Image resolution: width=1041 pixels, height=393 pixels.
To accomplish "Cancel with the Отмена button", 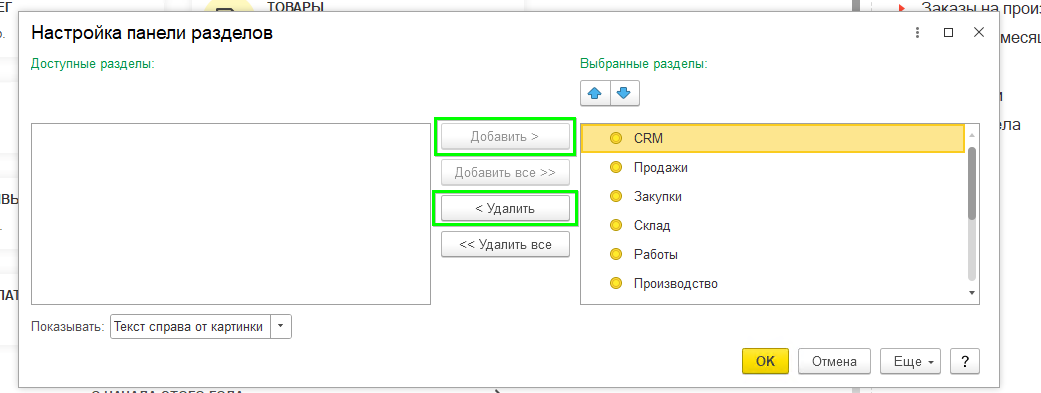I will tap(834, 361).
